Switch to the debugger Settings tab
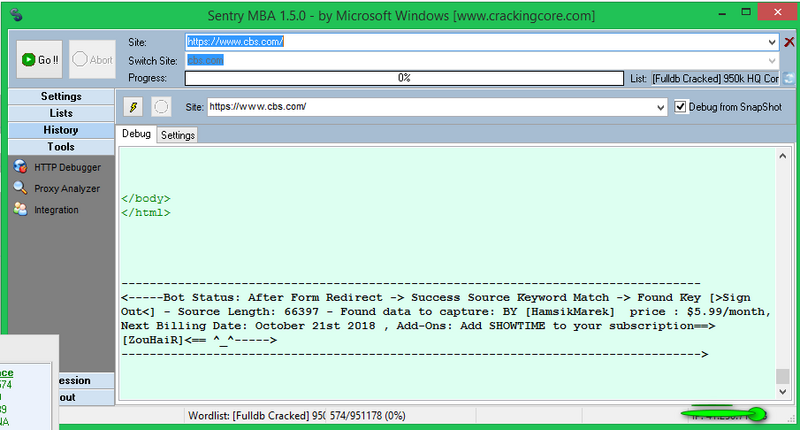 [178, 135]
